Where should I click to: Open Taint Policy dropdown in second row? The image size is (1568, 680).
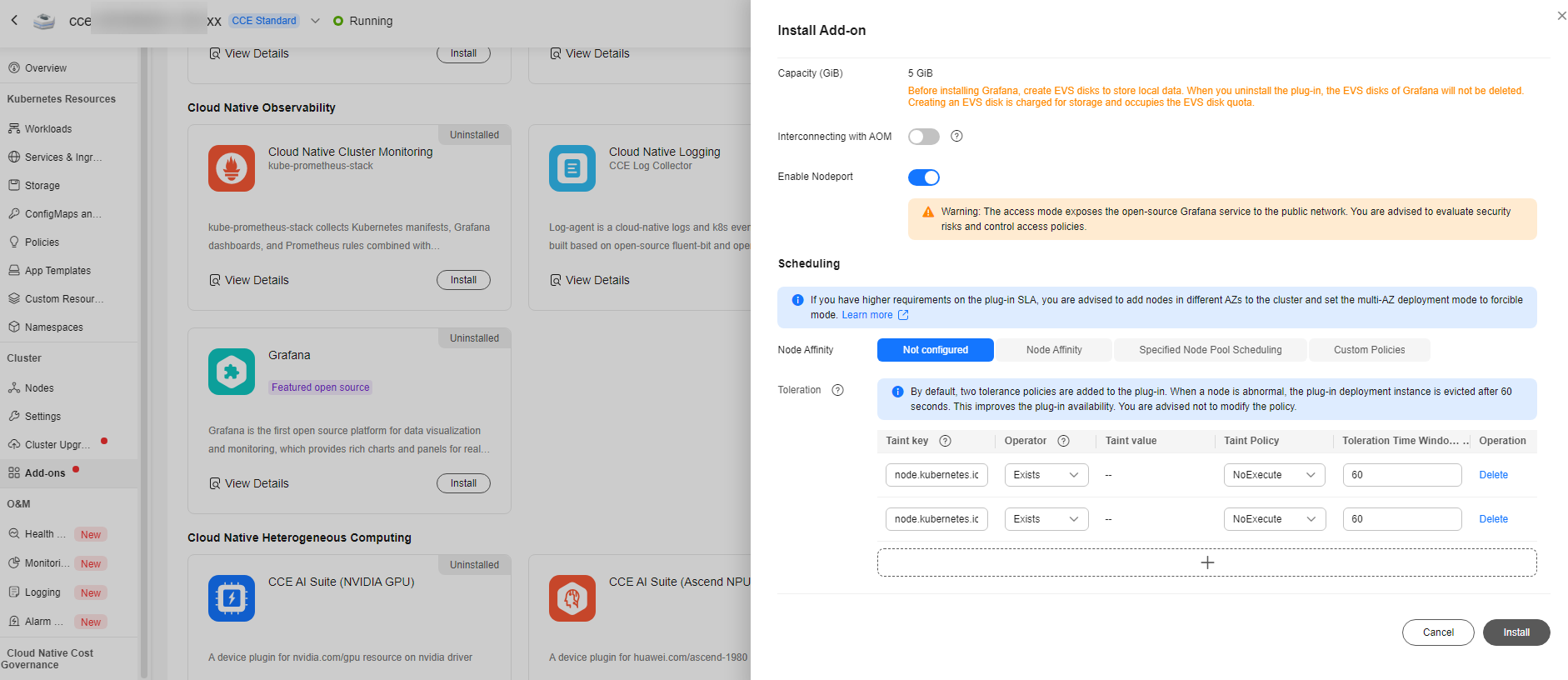[x=1274, y=519]
